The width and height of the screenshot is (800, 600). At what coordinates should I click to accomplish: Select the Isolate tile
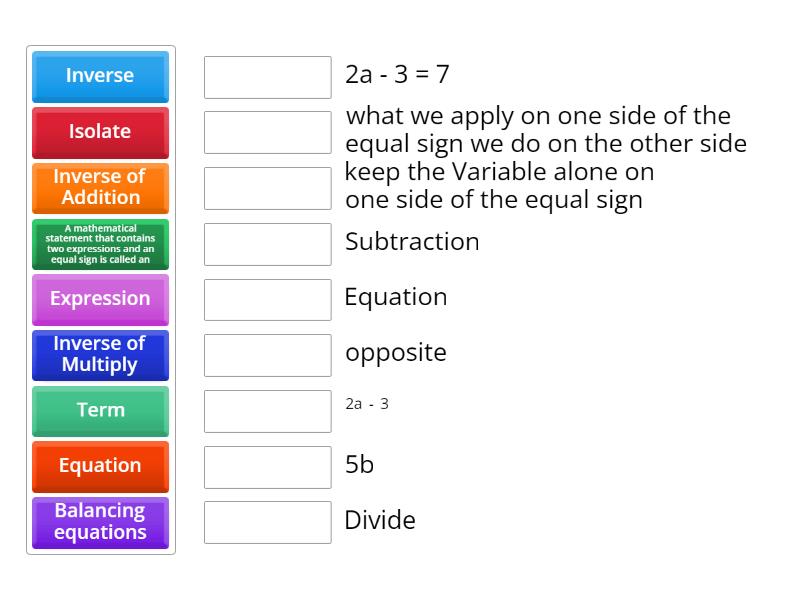click(x=100, y=132)
